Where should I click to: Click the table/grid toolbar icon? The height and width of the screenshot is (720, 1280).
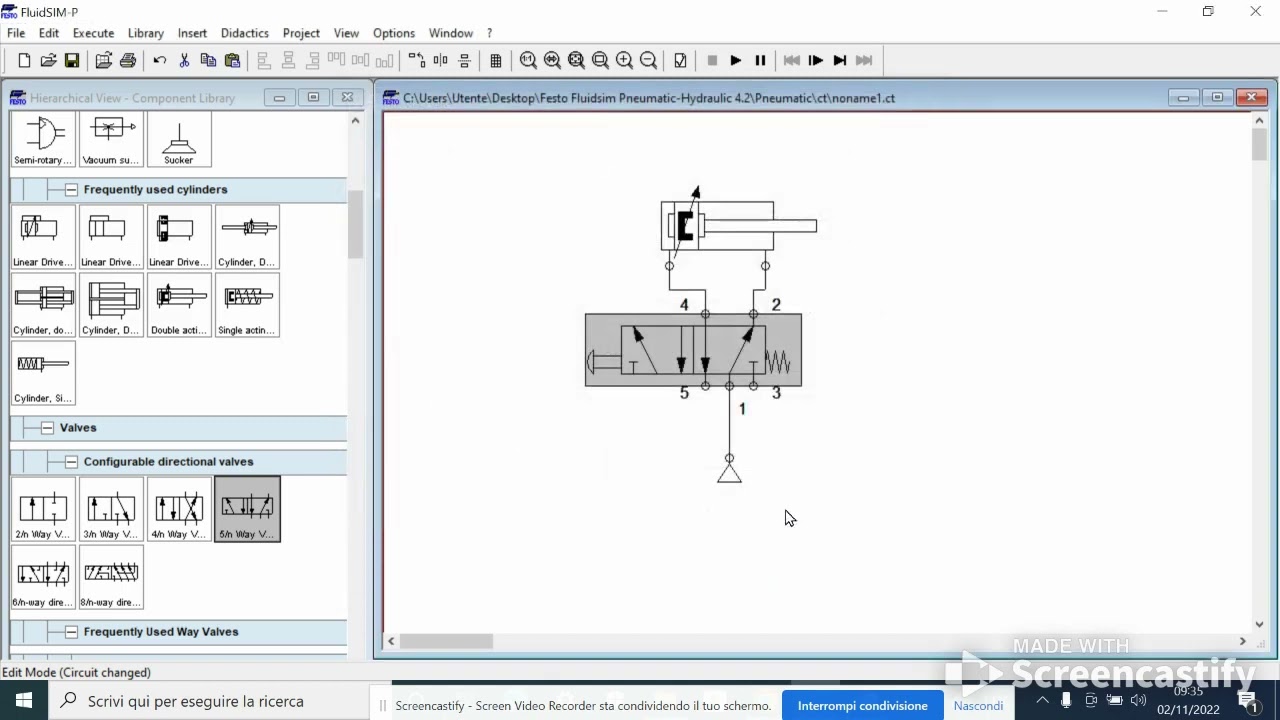pyautogui.click(x=496, y=61)
